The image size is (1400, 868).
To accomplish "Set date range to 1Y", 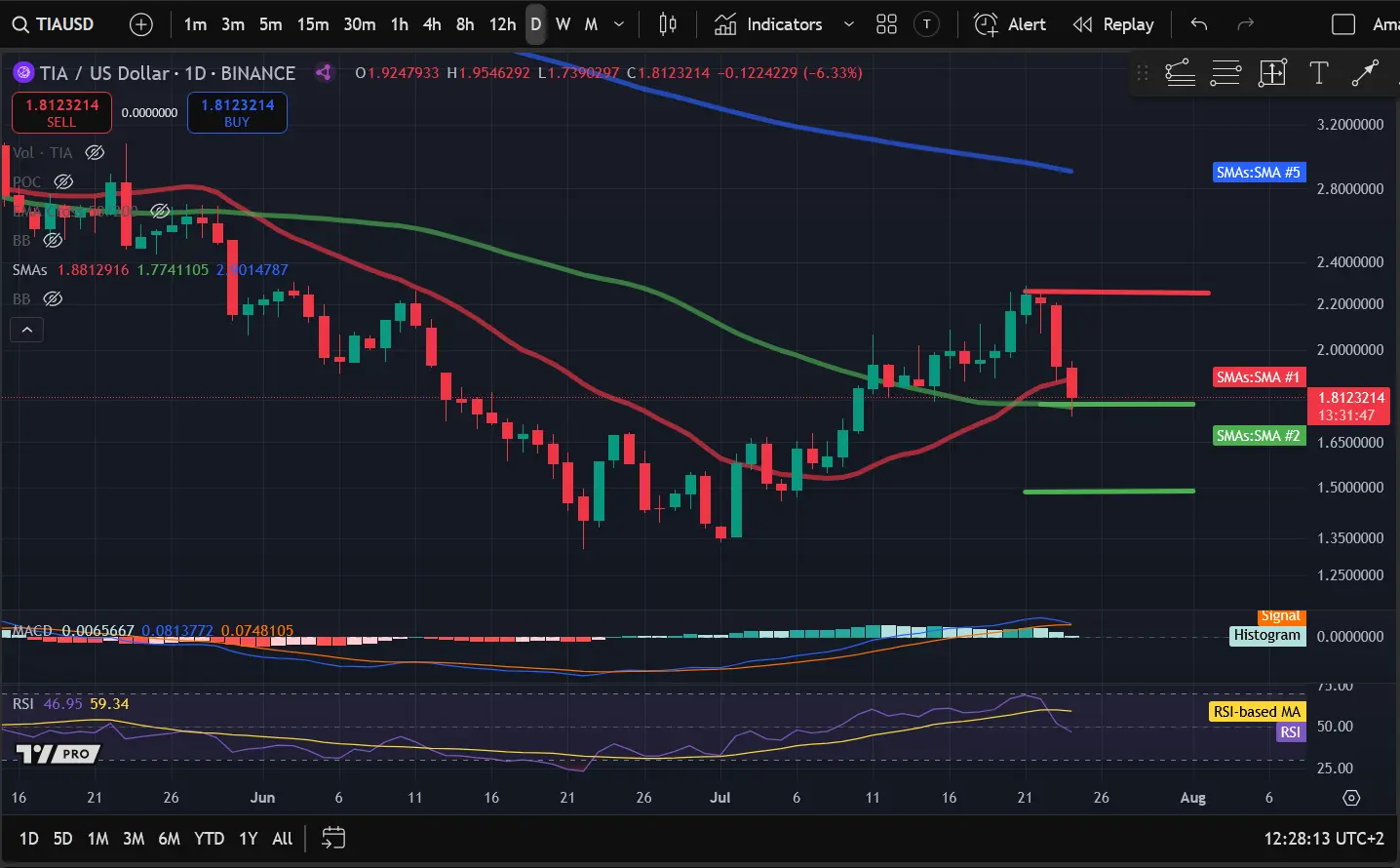I will (x=249, y=839).
